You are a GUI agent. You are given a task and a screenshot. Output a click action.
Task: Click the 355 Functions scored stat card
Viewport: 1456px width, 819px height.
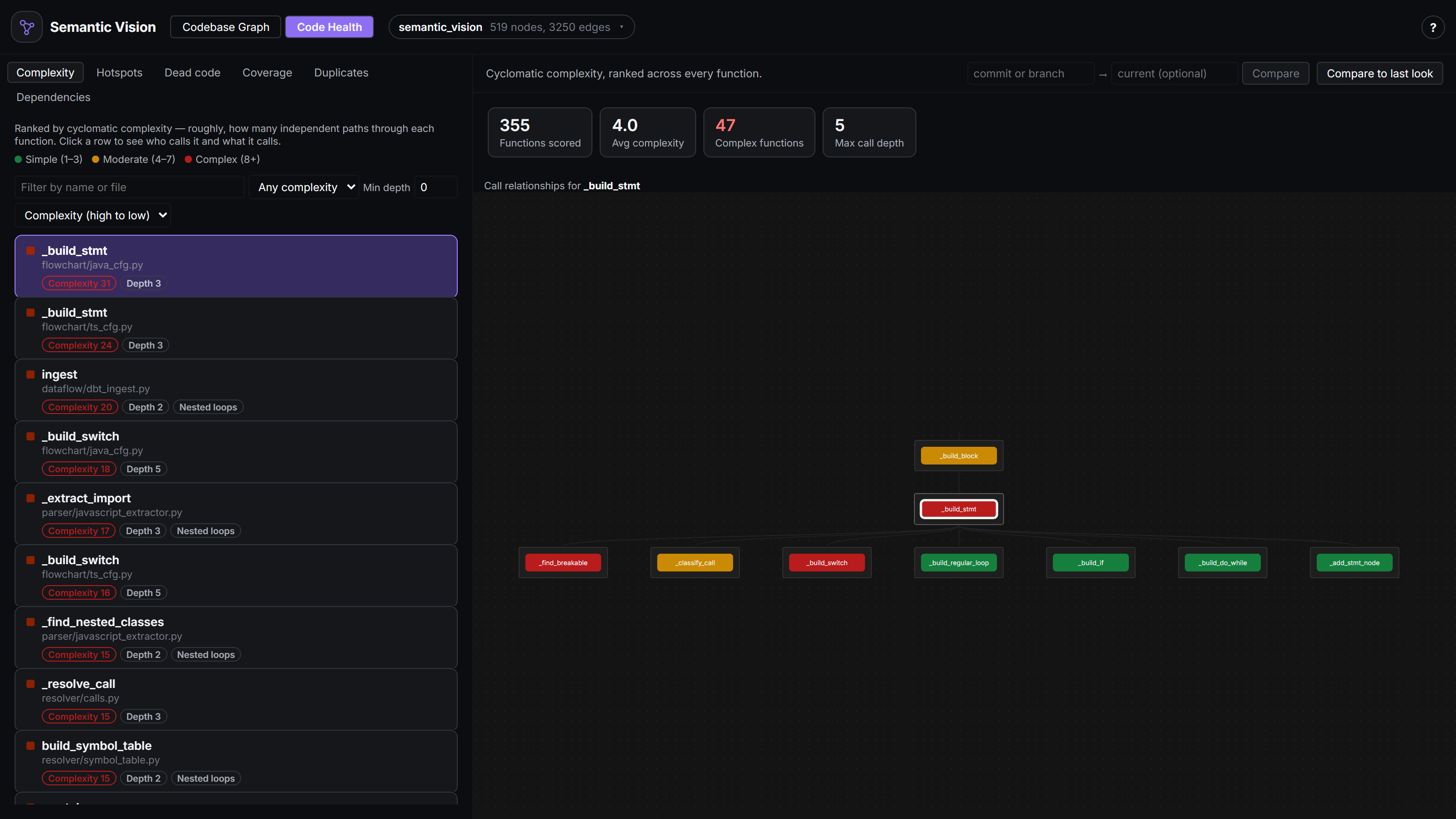540,132
